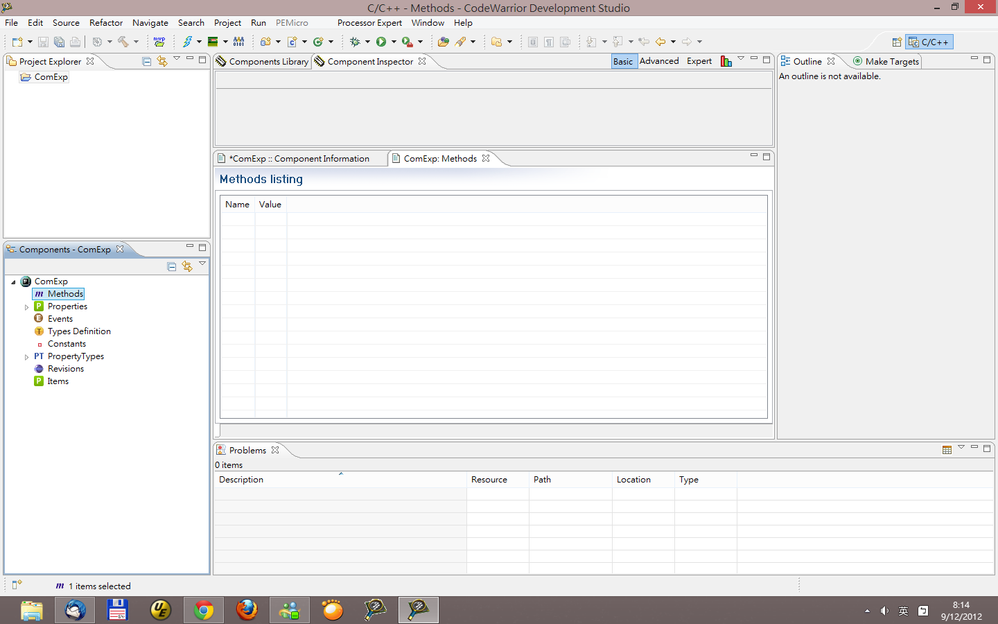Collapse the ComExp component tree node

point(13,281)
